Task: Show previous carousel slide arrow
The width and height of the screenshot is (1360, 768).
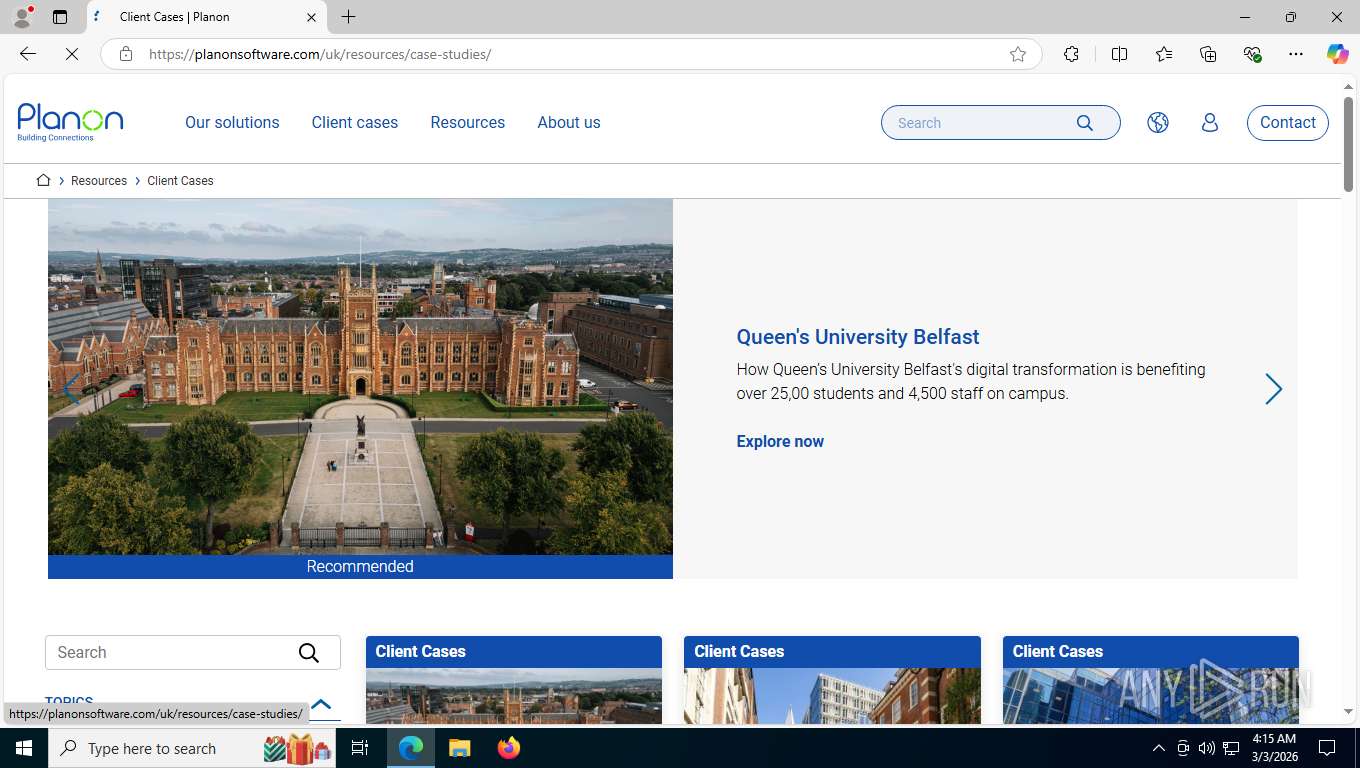Action: click(71, 389)
